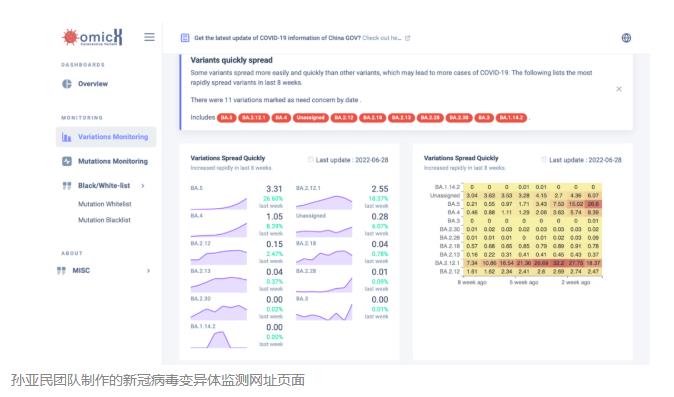Click the 'Variants quickly spread' heading
Screen dimensions: 674x397
(231, 60)
